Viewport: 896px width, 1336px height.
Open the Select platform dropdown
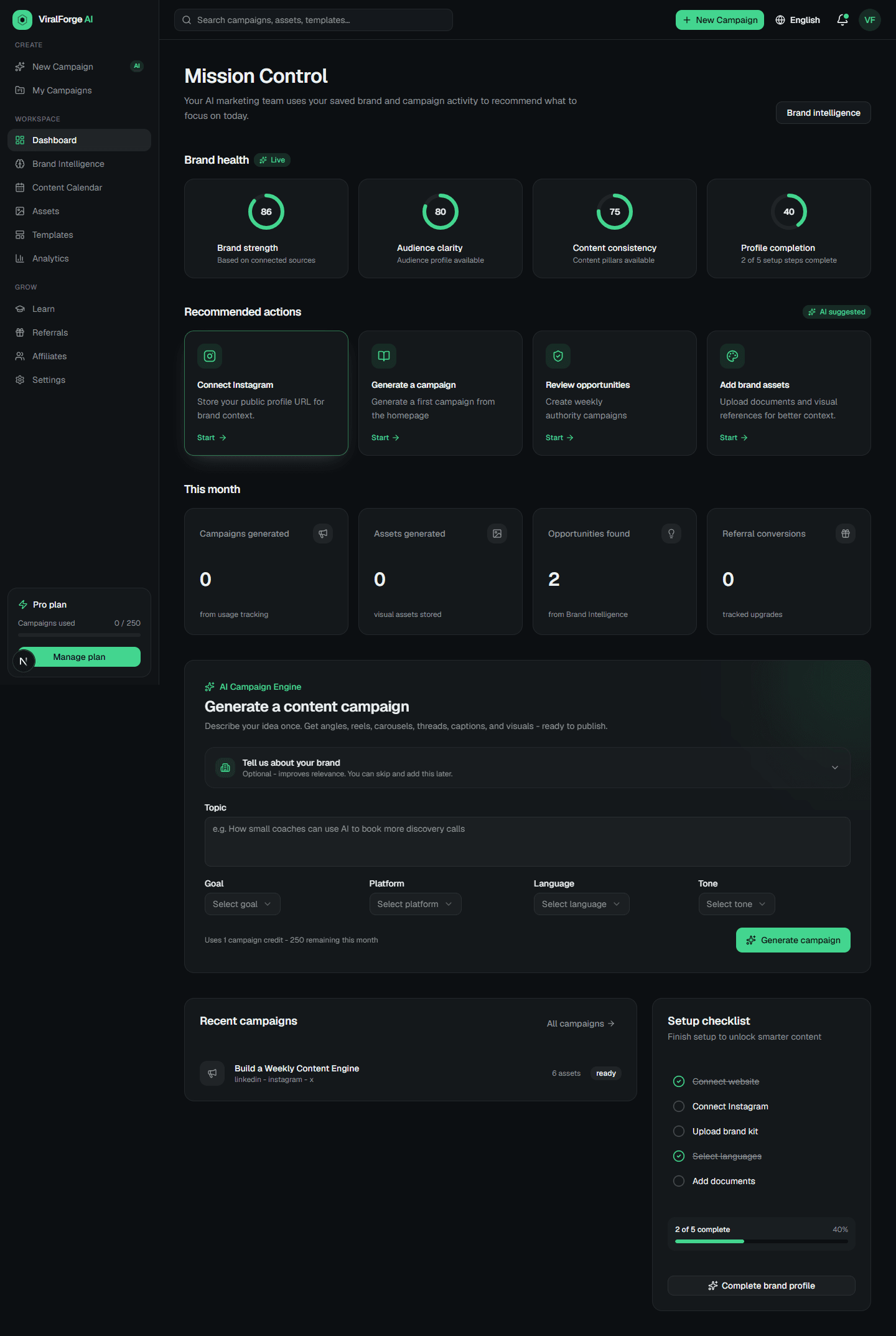(415, 904)
